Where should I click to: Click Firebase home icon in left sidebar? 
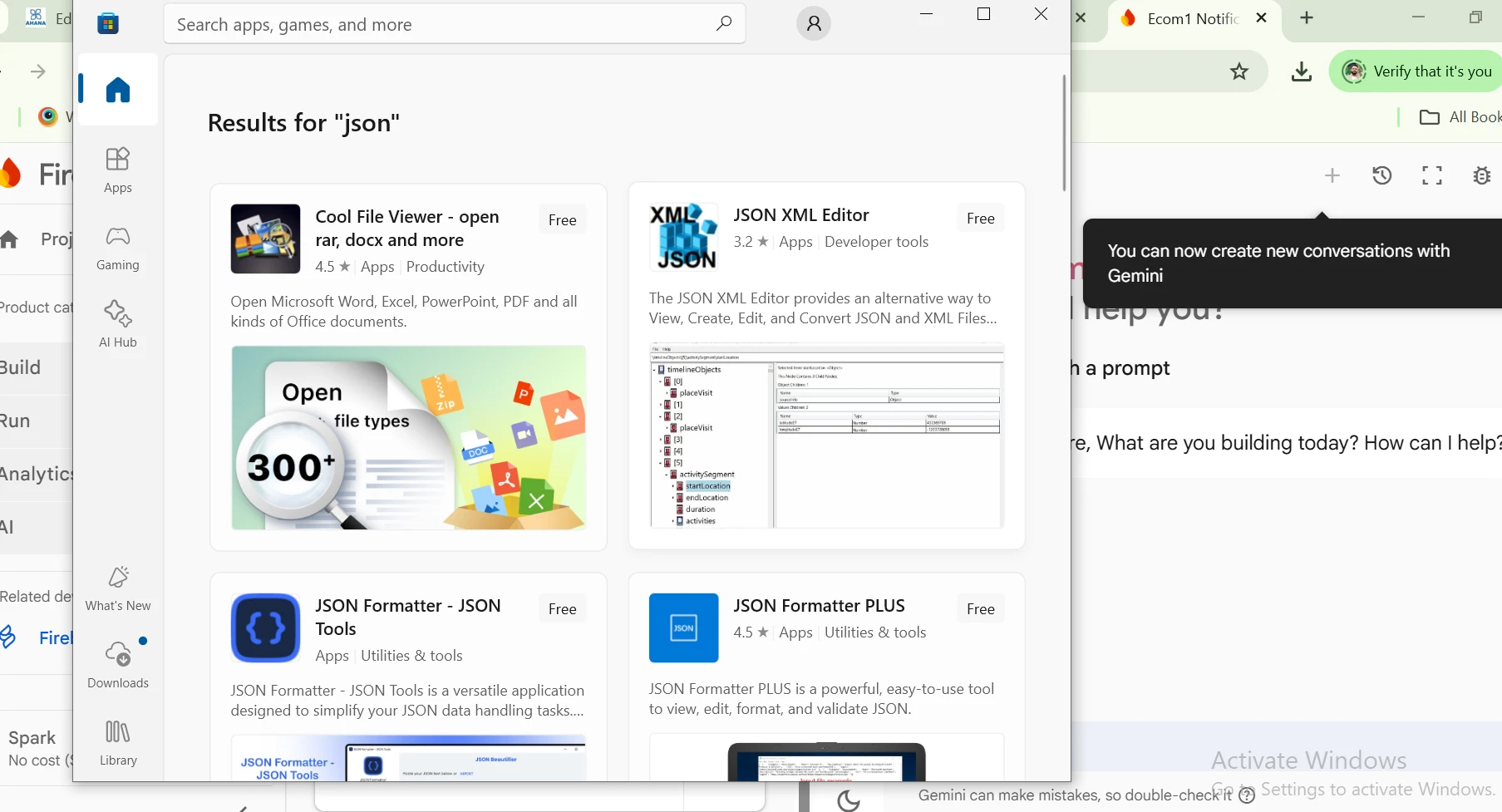[x=10, y=240]
